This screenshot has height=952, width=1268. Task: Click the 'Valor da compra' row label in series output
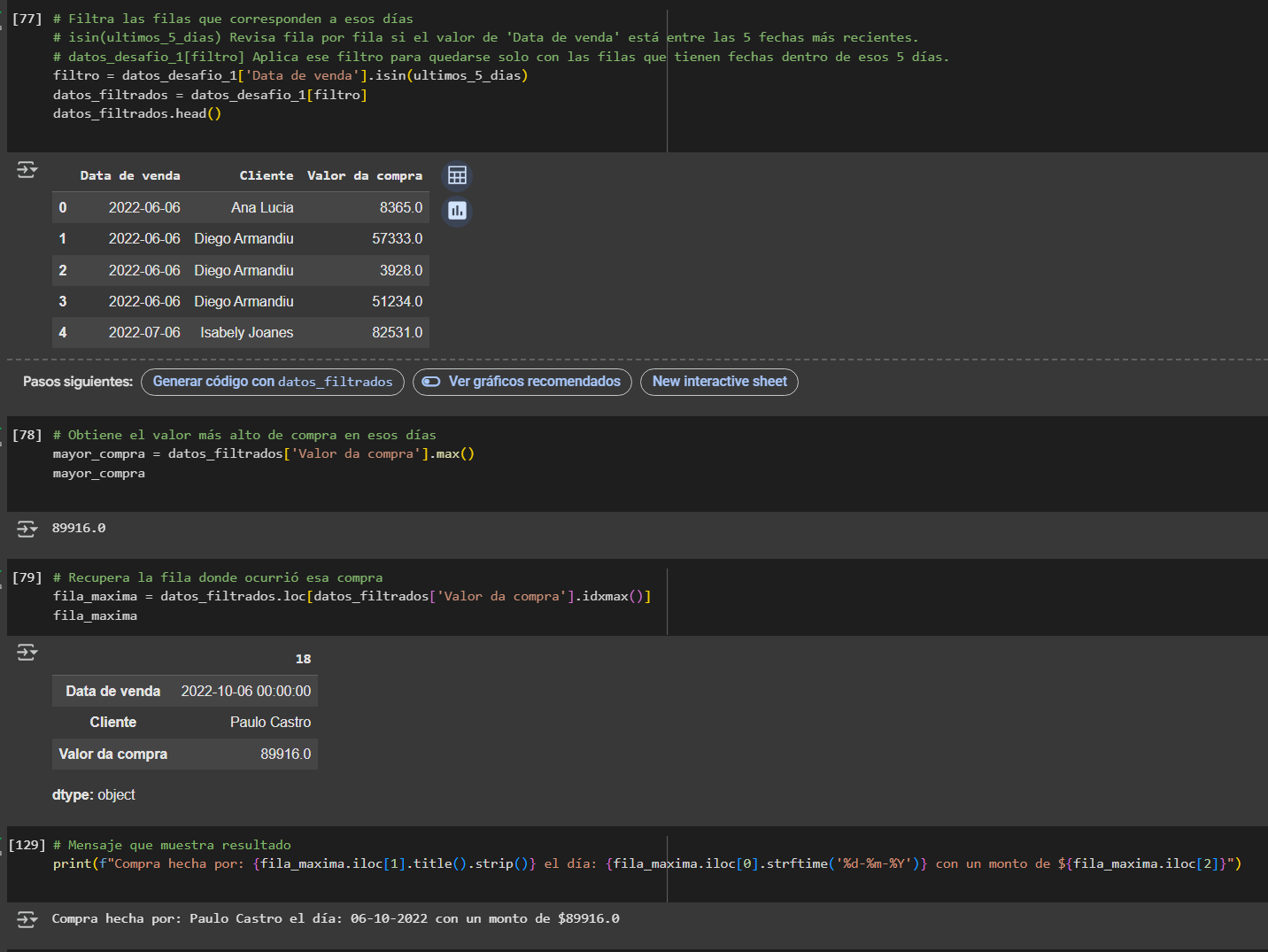click(113, 754)
